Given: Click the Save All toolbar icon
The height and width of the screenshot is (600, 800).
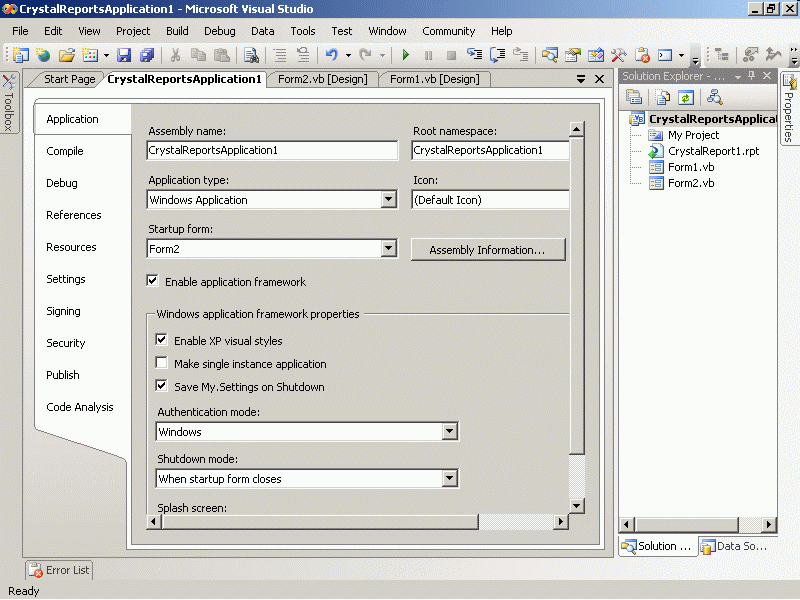Looking at the screenshot, I should (x=147, y=55).
